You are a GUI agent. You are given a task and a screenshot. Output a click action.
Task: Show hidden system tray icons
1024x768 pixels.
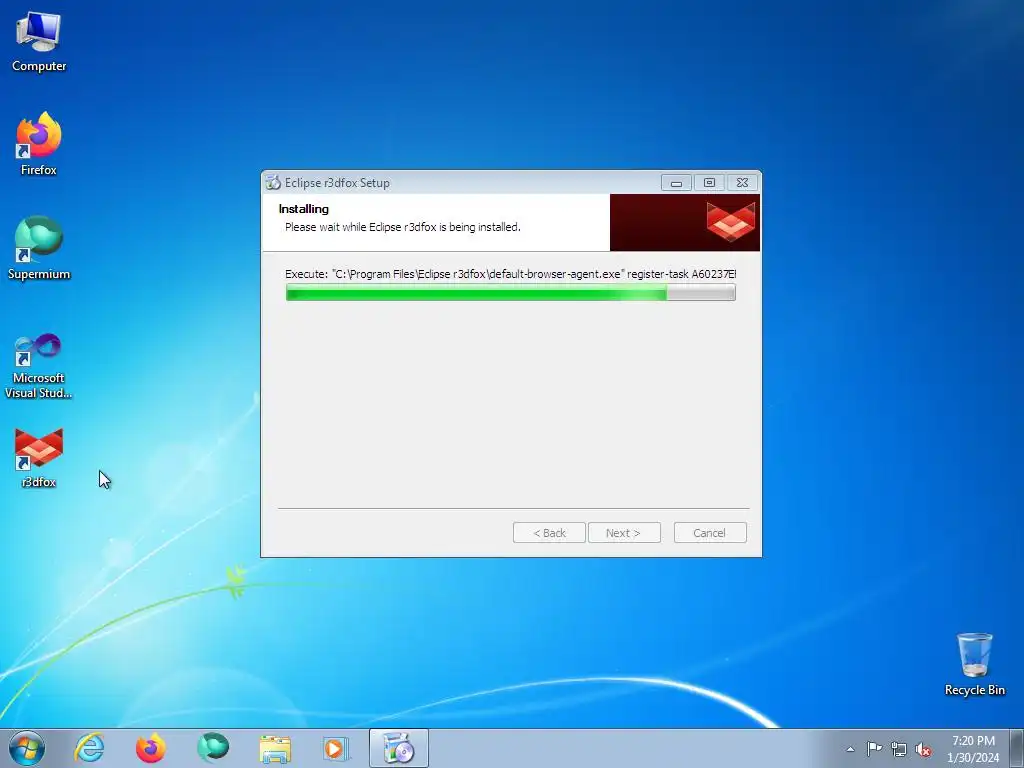pos(850,749)
